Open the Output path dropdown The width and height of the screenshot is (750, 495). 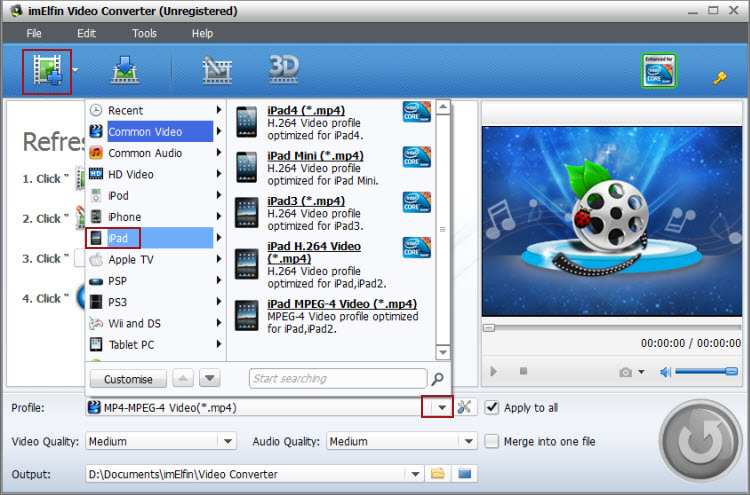click(x=415, y=474)
